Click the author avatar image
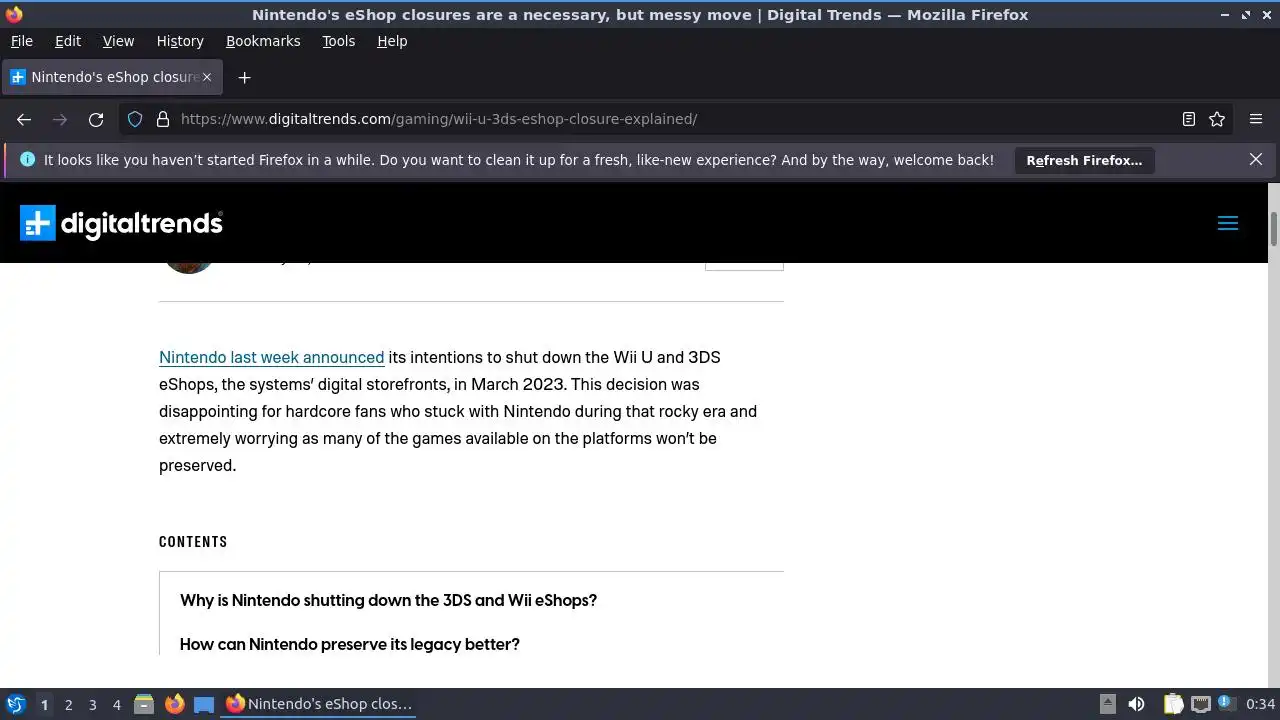The image size is (1280, 720). pyautogui.click(x=188, y=267)
